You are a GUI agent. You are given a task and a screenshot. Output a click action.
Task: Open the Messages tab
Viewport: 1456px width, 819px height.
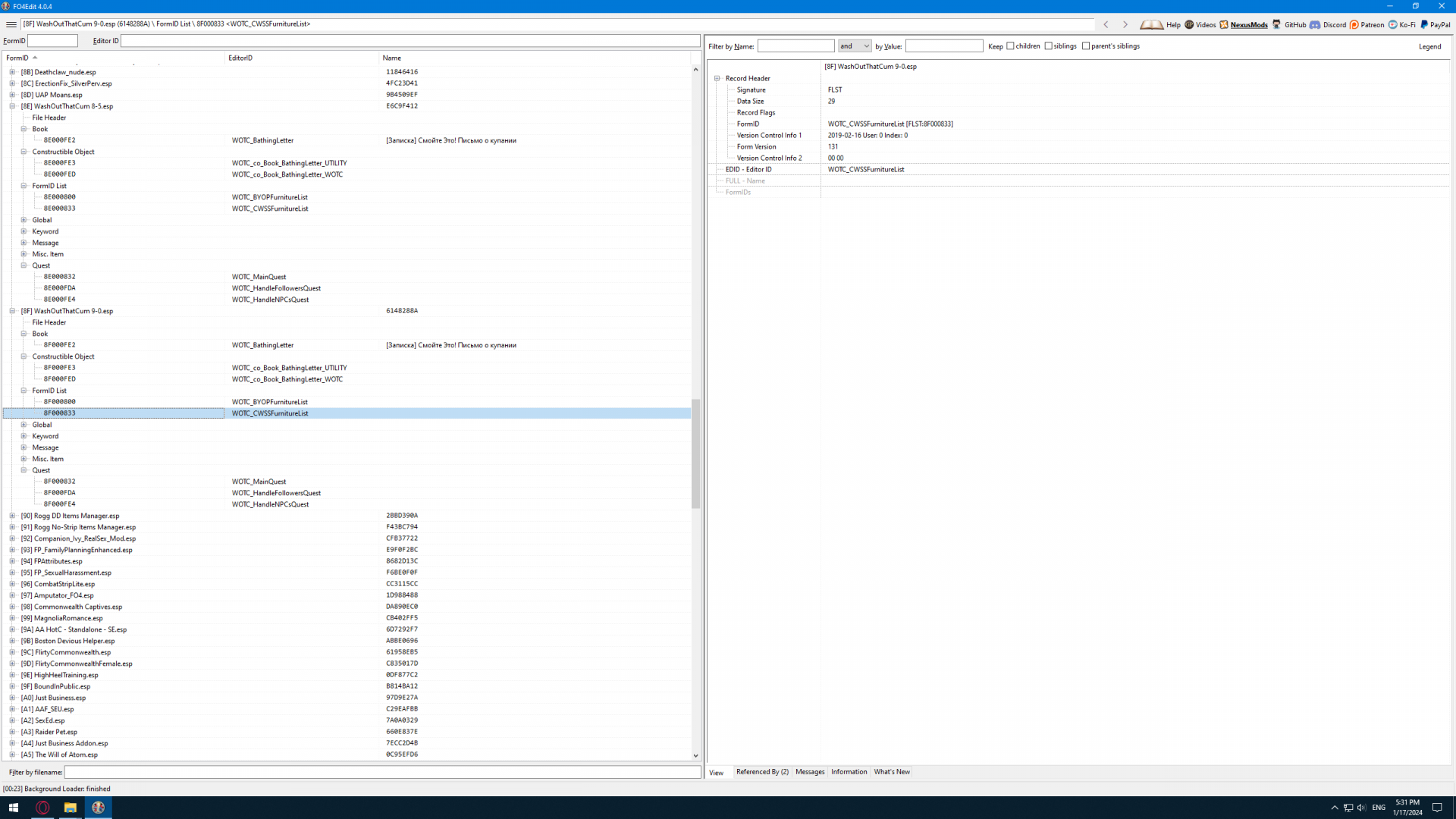pos(810,772)
